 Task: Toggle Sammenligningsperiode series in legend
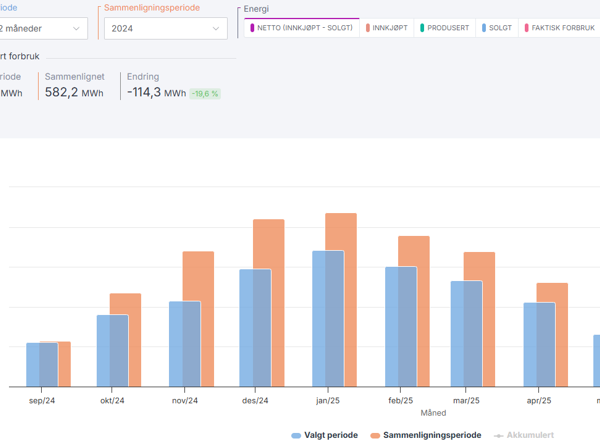431,435
